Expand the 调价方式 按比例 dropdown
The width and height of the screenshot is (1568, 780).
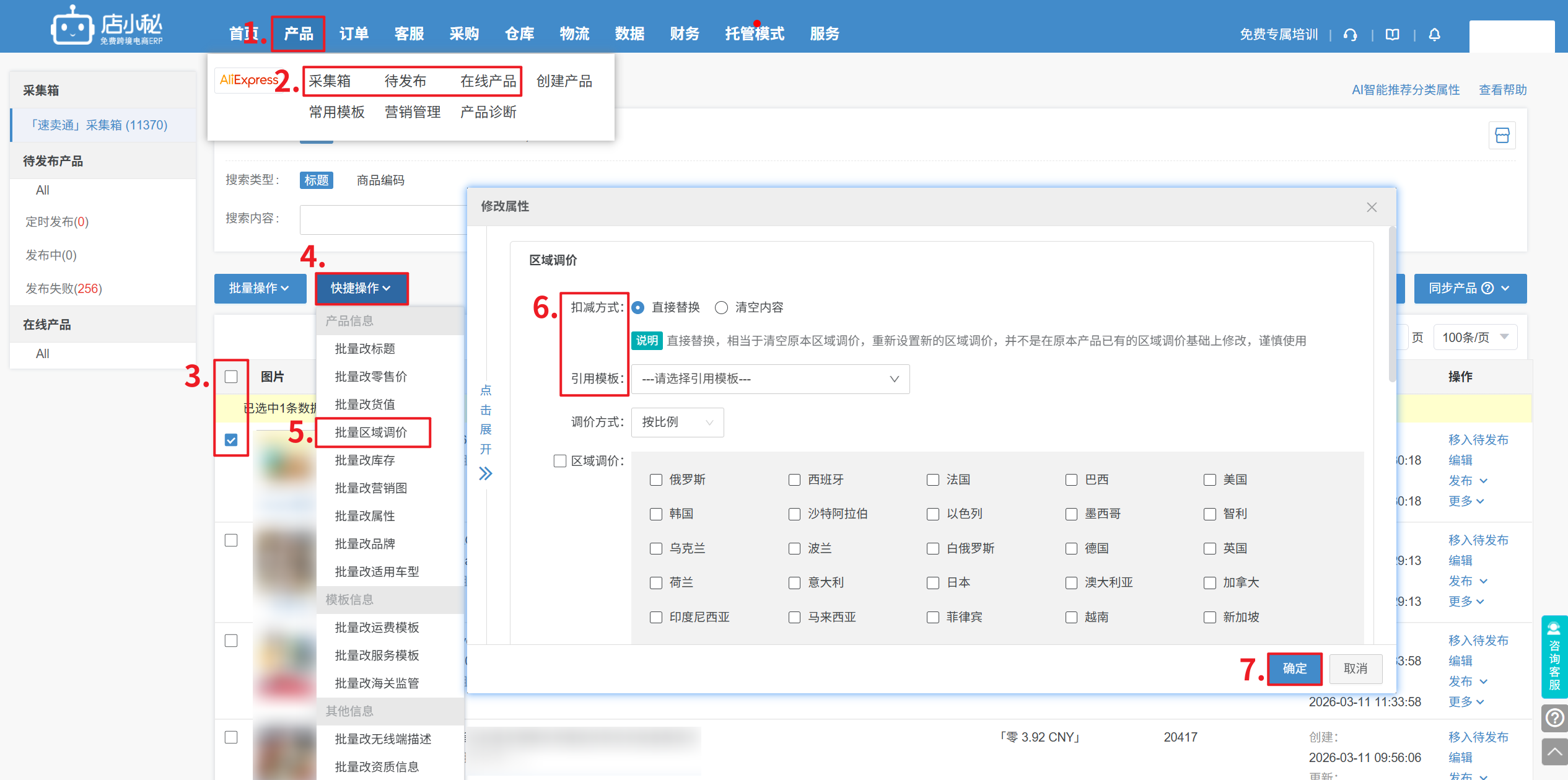pos(677,423)
